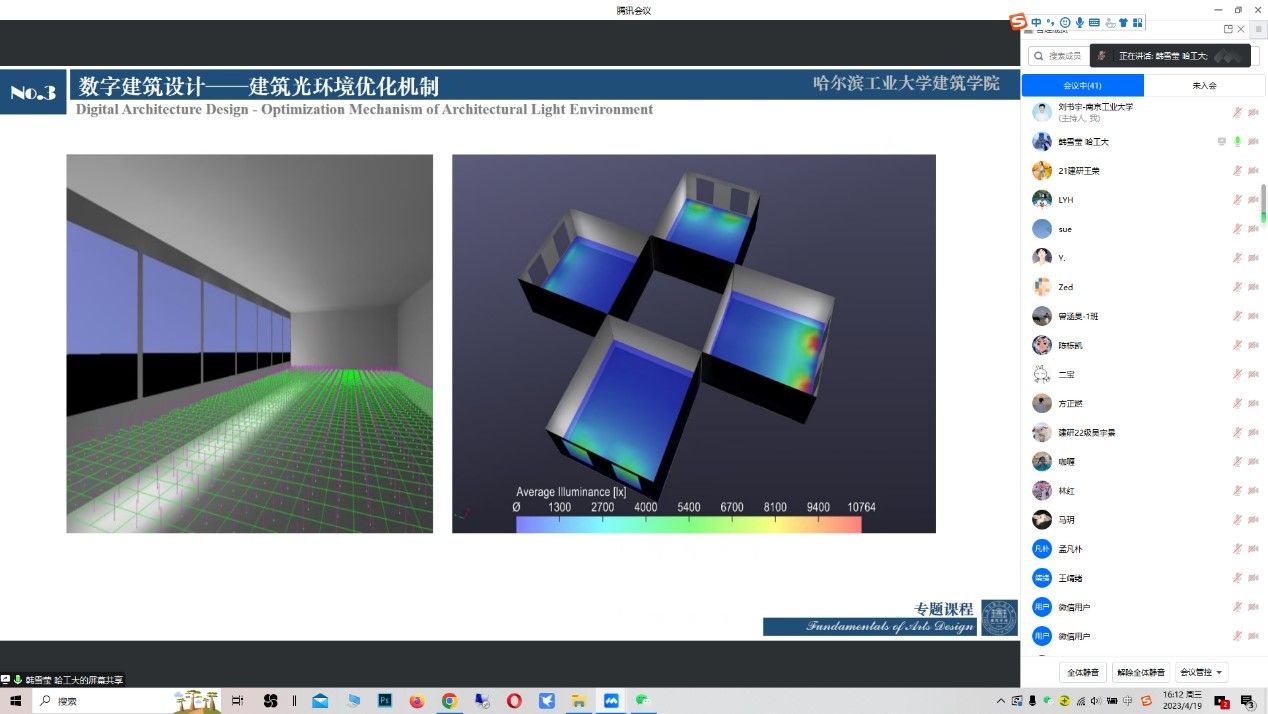The width and height of the screenshot is (1268, 714).
Task: Click the member list scrollbar thumb
Action: [x=1262, y=205]
